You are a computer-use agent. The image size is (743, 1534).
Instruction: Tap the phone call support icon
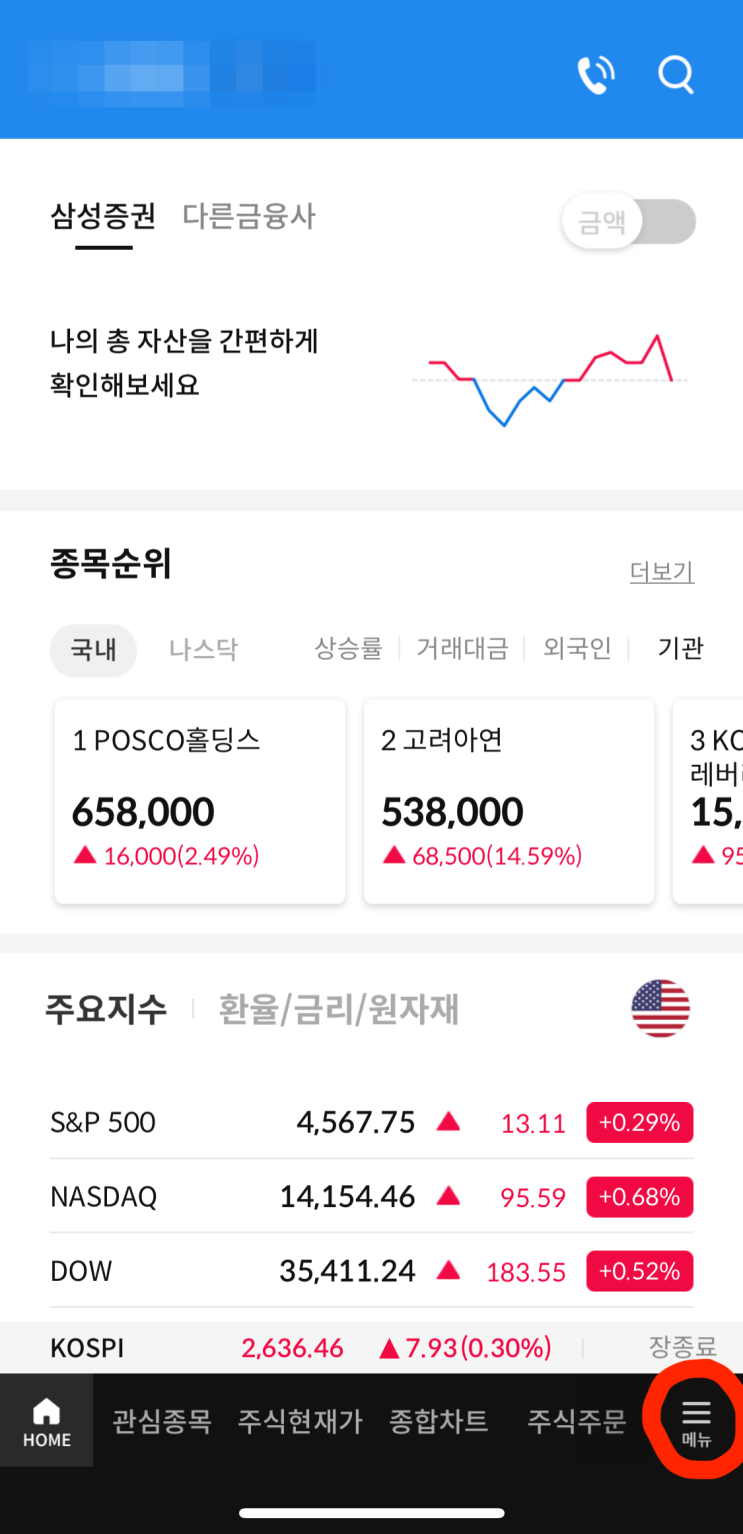[596, 74]
